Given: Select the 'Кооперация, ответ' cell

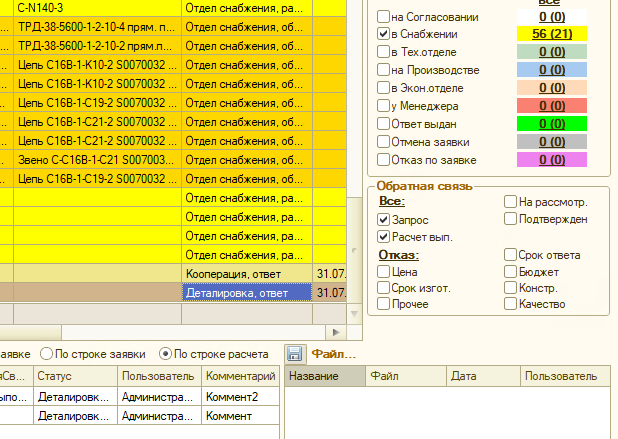Looking at the screenshot, I should pyautogui.click(x=247, y=274).
